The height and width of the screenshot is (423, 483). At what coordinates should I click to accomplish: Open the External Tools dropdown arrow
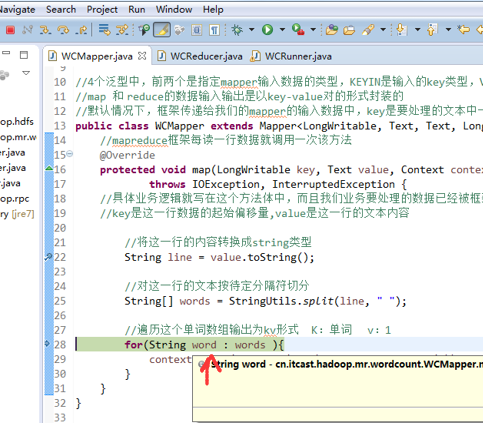(313, 30)
